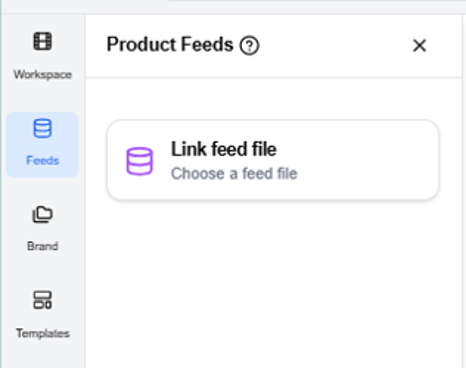Switch to the Feeds label tab
The image size is (466, 368).
click(43, 160)
